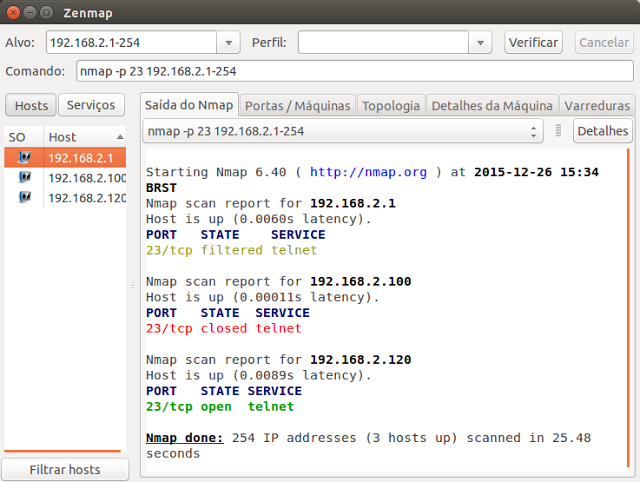Click the Host column header
This screenshot has height=482, width=640.
(x=84, y=137)
